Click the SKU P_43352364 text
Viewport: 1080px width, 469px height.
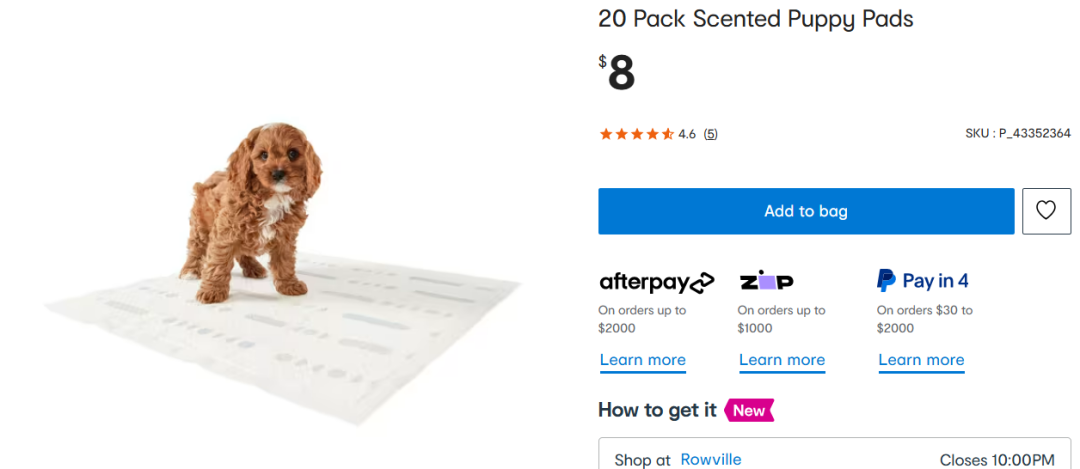click(x=1017, y=133)
